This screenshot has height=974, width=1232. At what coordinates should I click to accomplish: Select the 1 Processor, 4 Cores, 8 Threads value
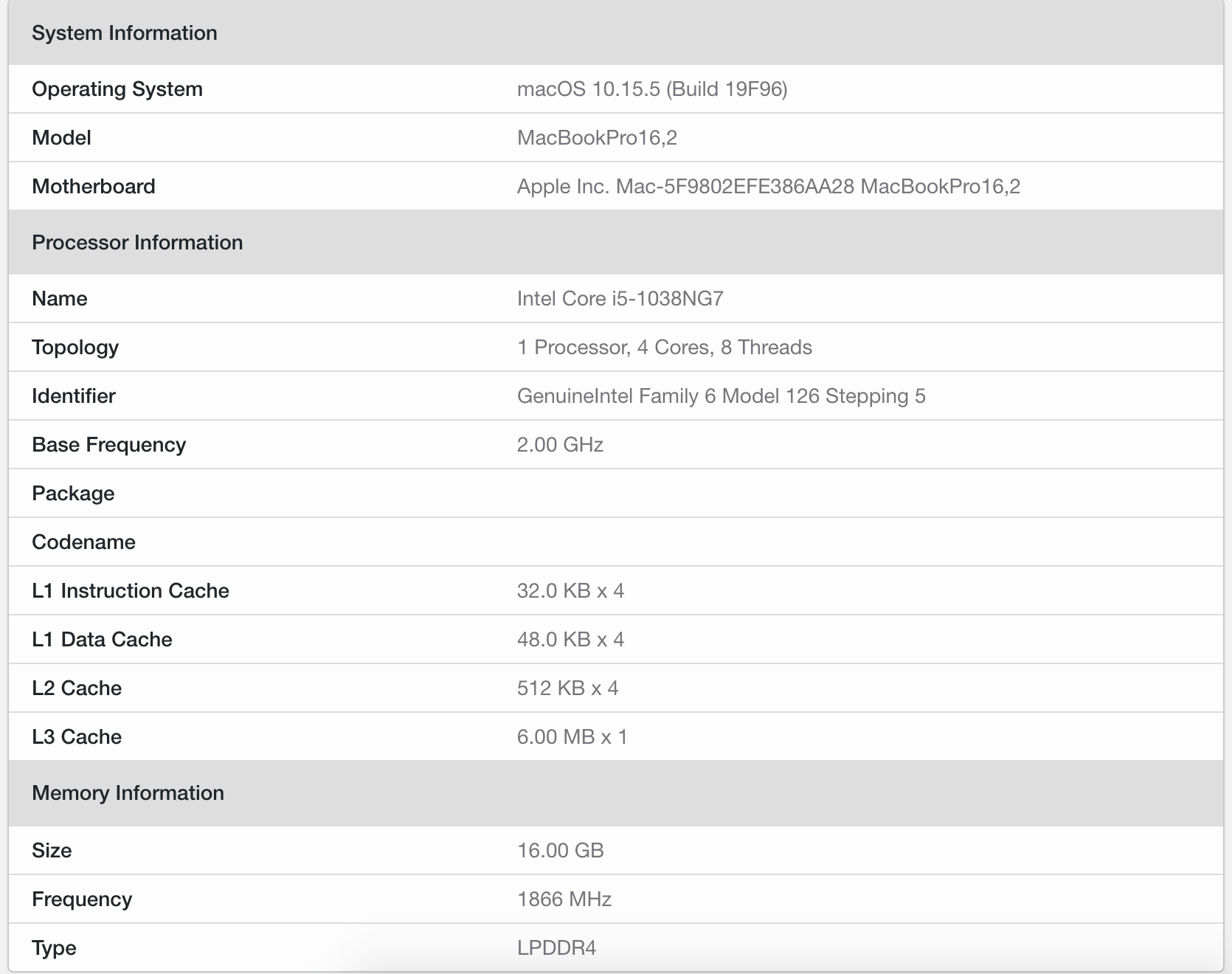665,348
